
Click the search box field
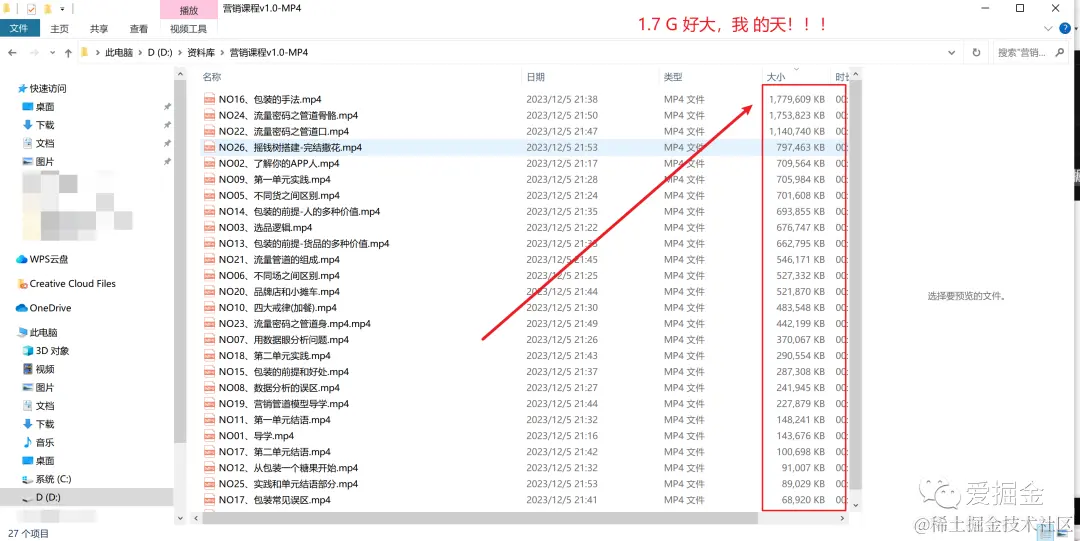(x=1030, y=52)
